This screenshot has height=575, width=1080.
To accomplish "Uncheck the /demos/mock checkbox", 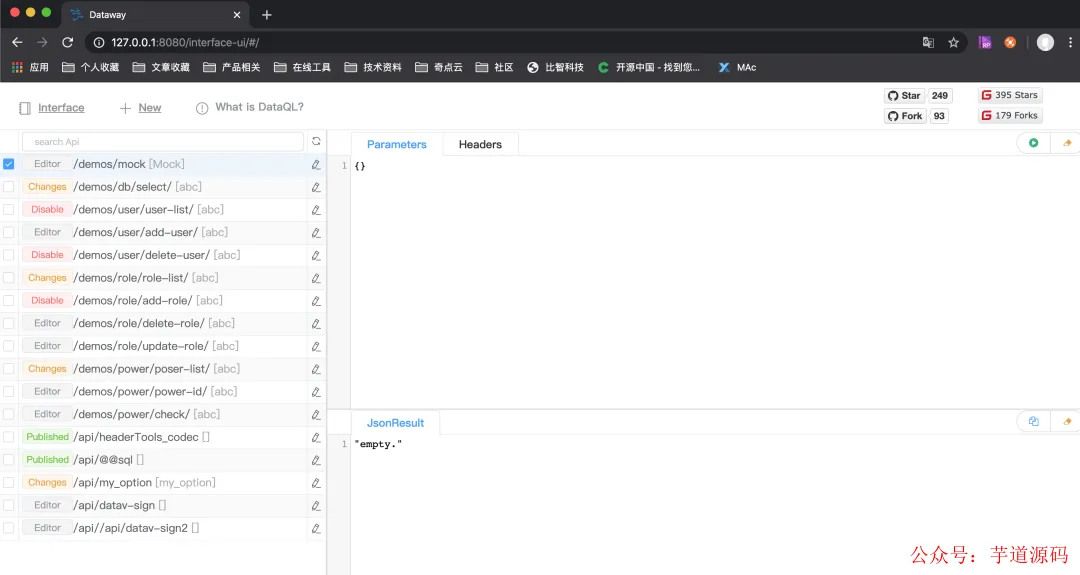I will click(x=8, y=164).
